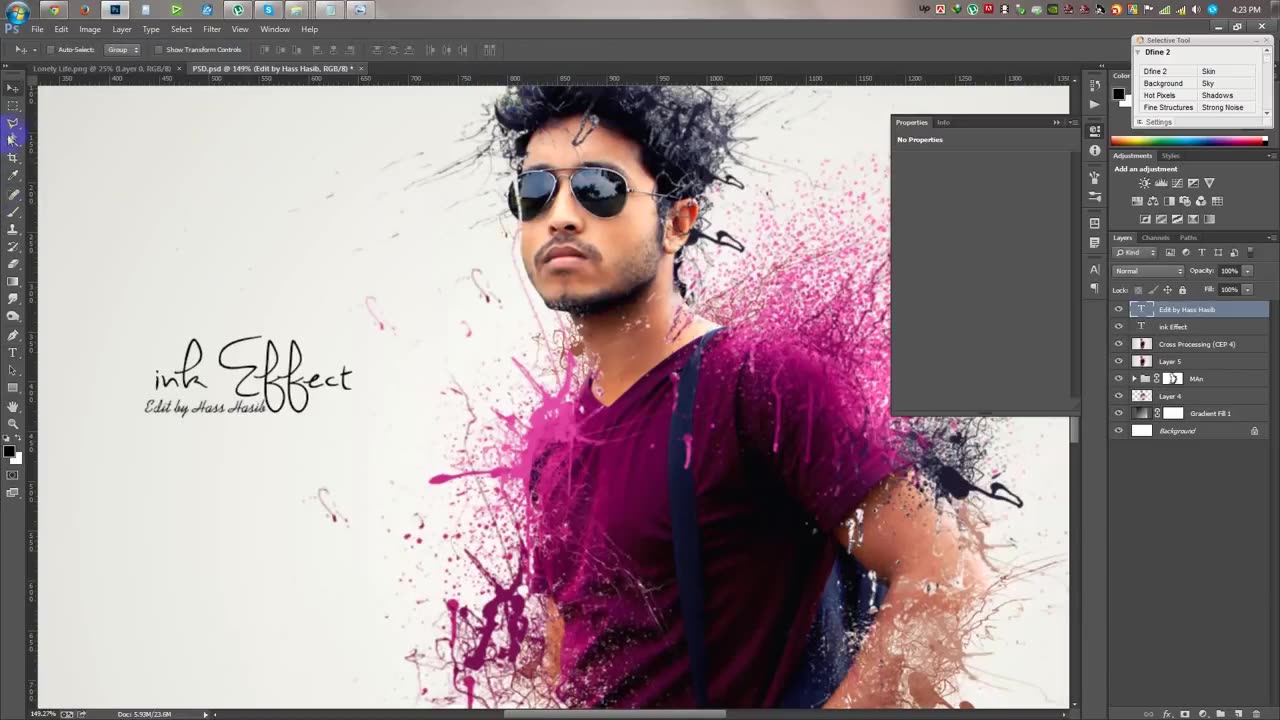Select the Crop tool
Viewport: 1280px width, 720px height.
[13, 158]
